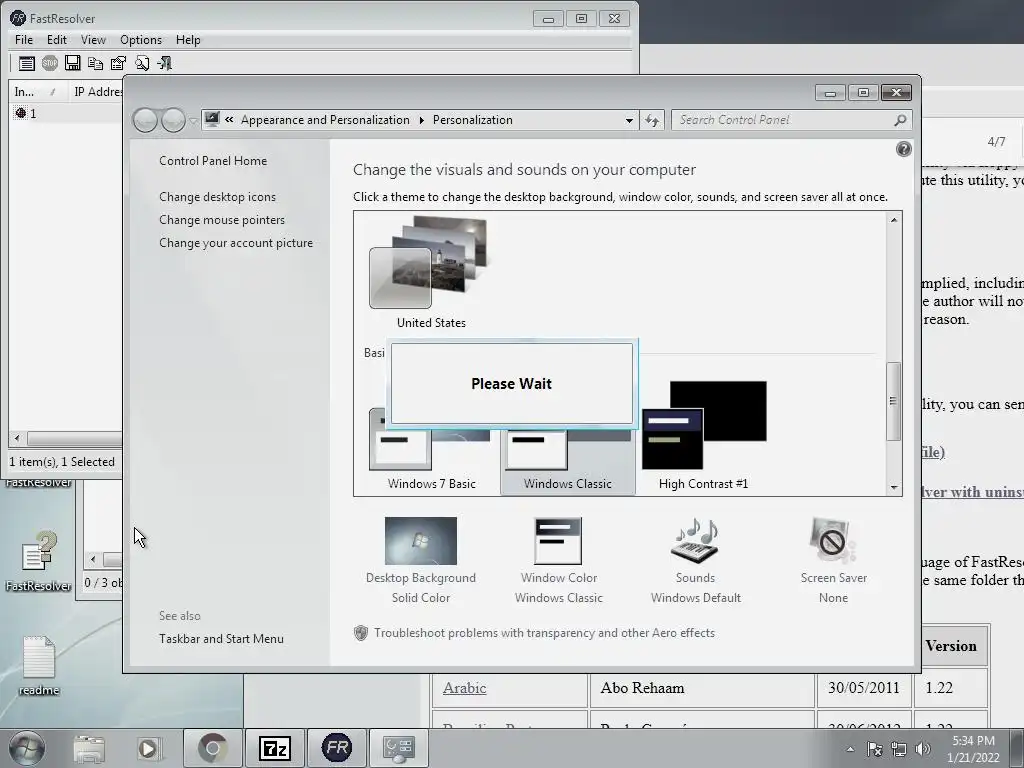This screenshot has width=1024, height=768.
Task: Open the Help question mark icon
Action: click(x=904, y=150)
